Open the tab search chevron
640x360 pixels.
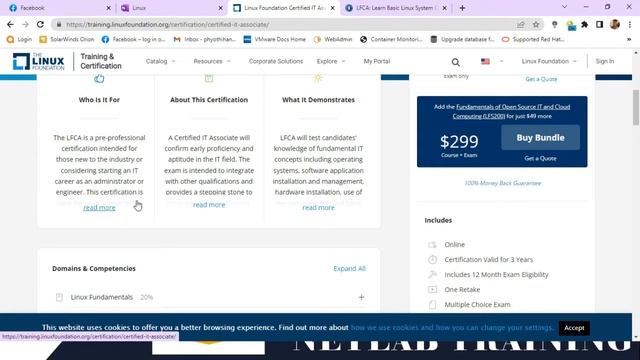[x=564, y=7]
